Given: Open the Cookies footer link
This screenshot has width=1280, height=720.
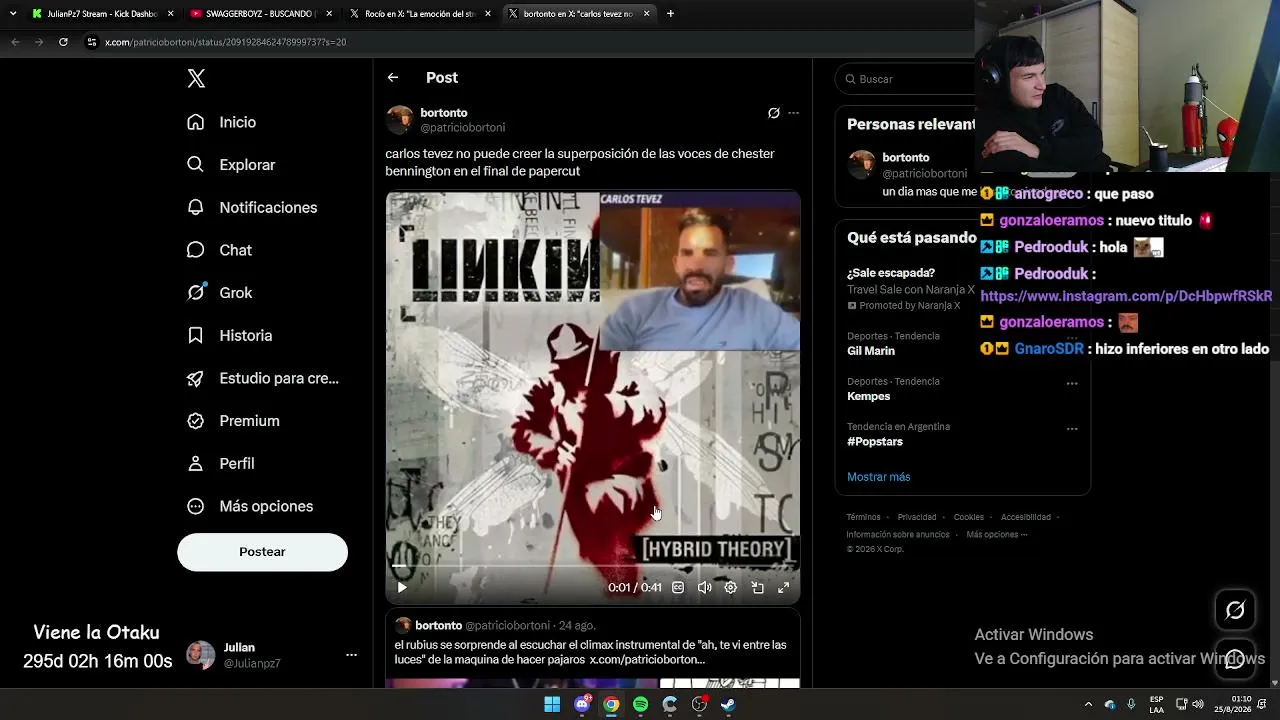Looking at the screenshot, I should 969,517.
